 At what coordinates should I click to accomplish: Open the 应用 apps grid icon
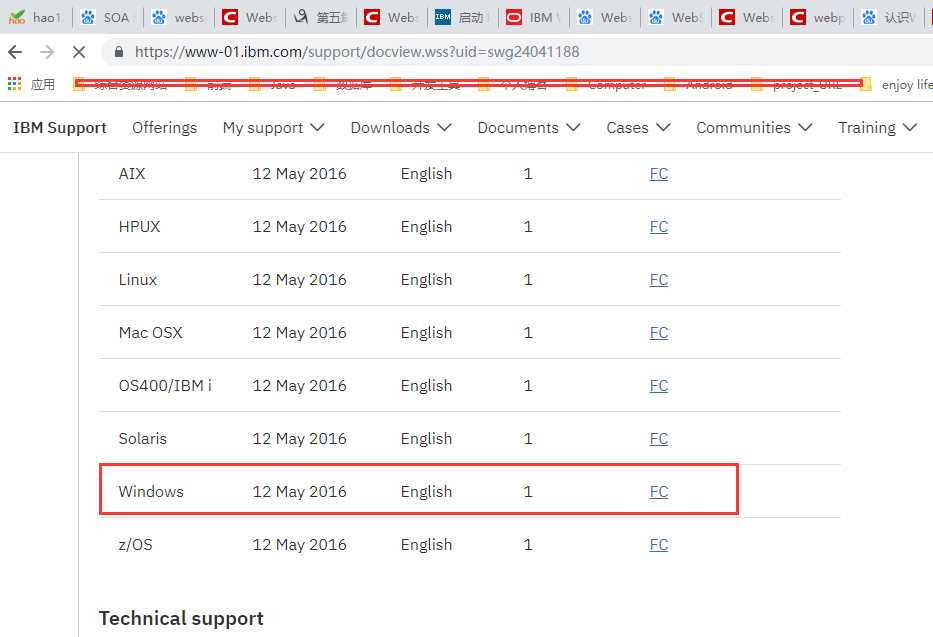[14, 84]
